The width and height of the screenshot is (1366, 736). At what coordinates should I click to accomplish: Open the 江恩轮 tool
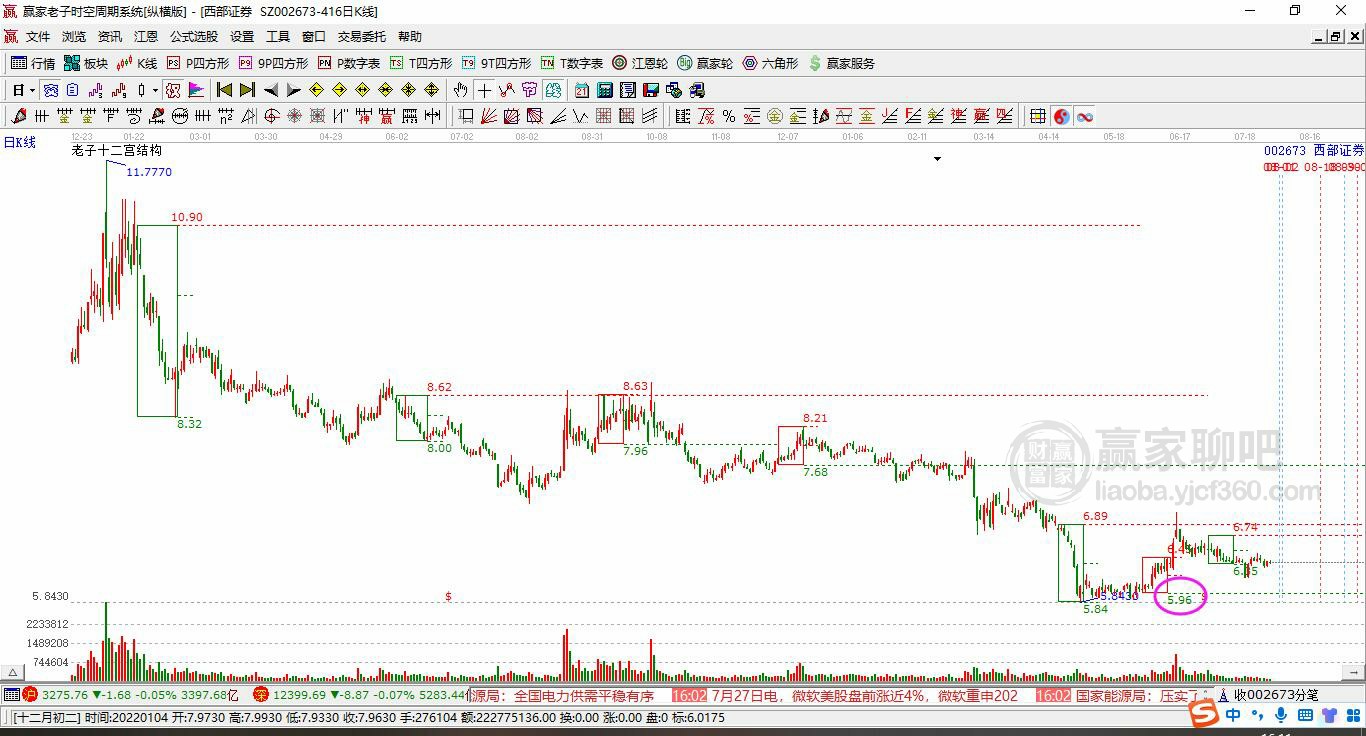640,63
